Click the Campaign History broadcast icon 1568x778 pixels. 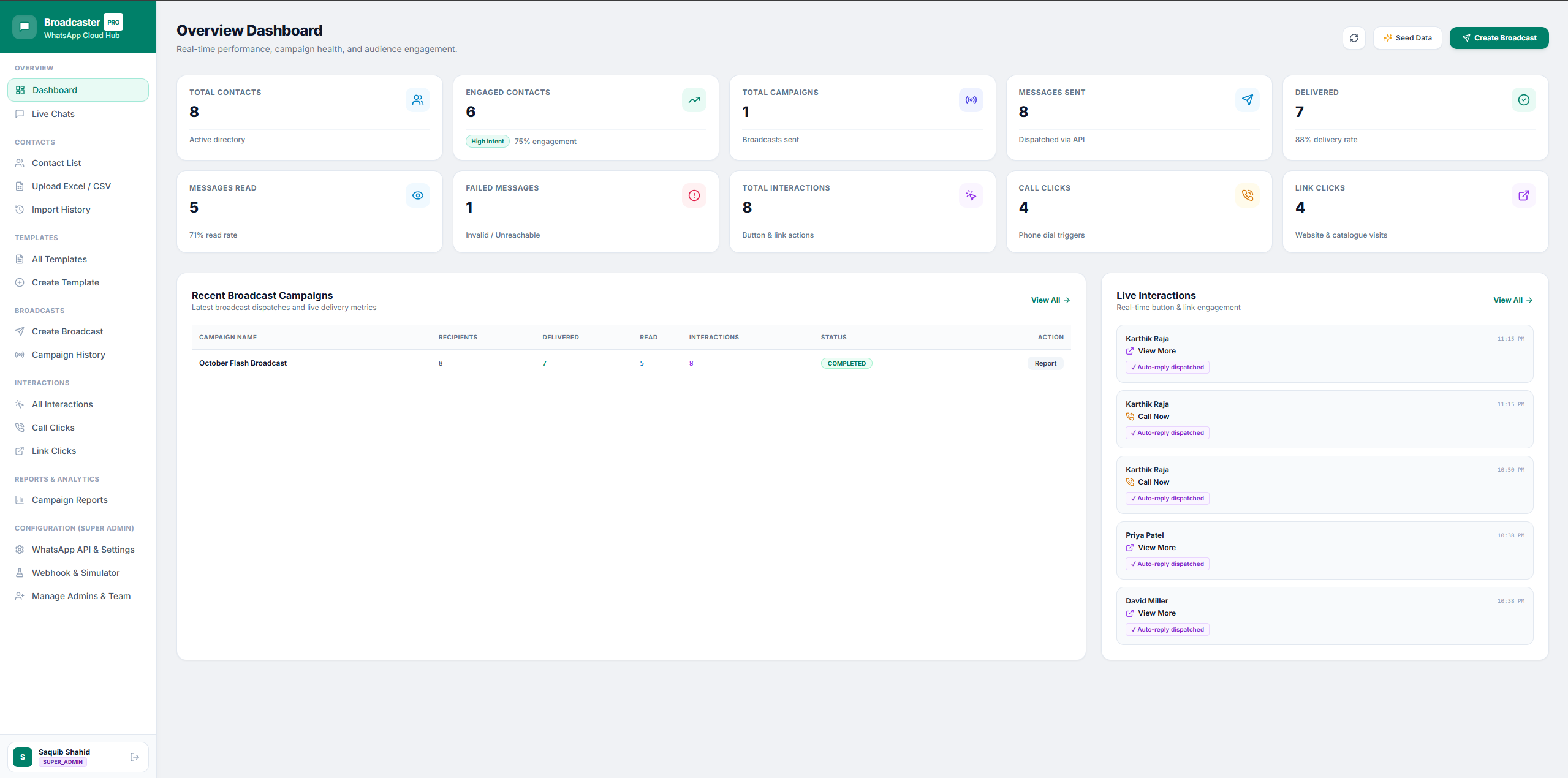20,355
